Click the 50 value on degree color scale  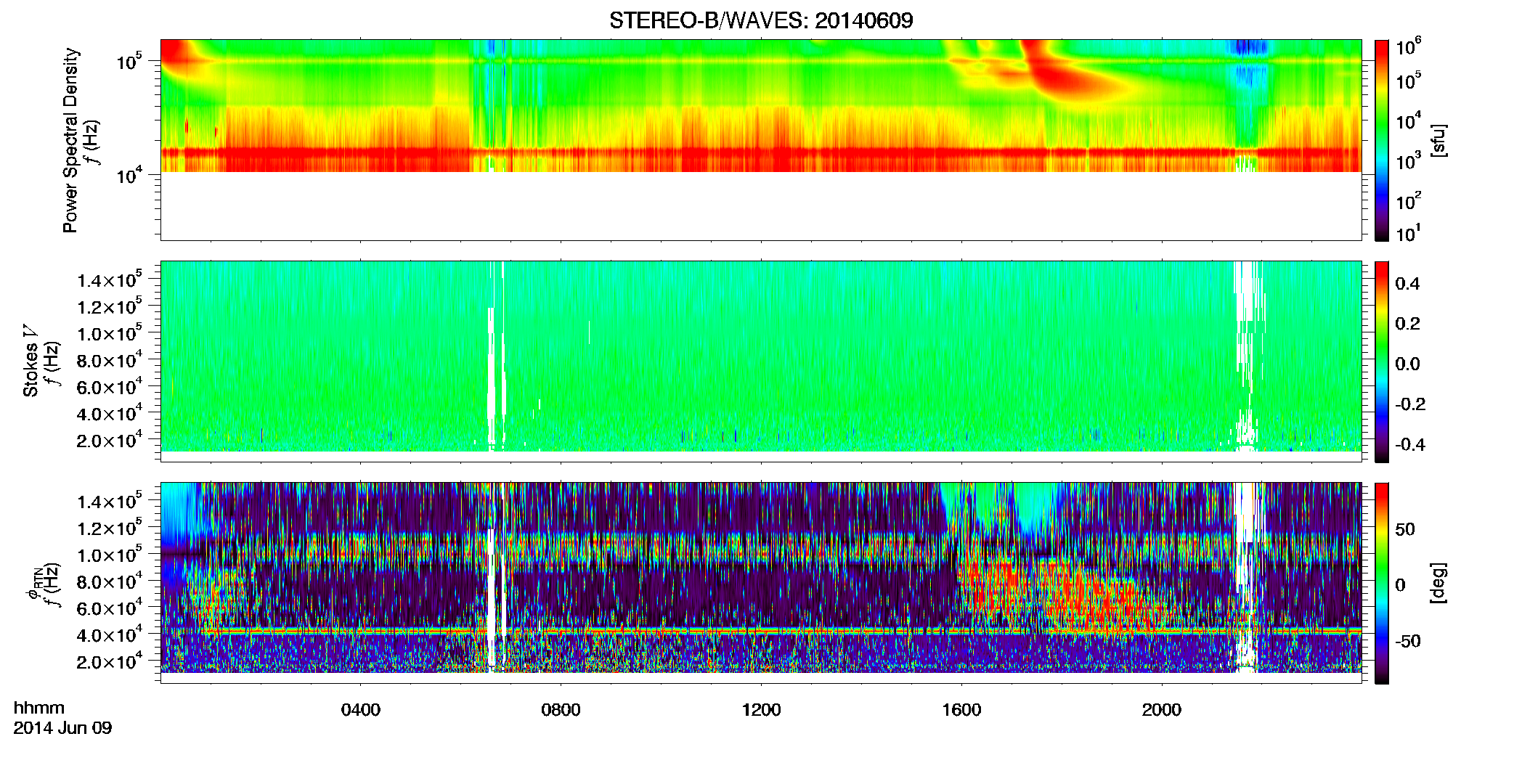click(x=1405, y=529)
